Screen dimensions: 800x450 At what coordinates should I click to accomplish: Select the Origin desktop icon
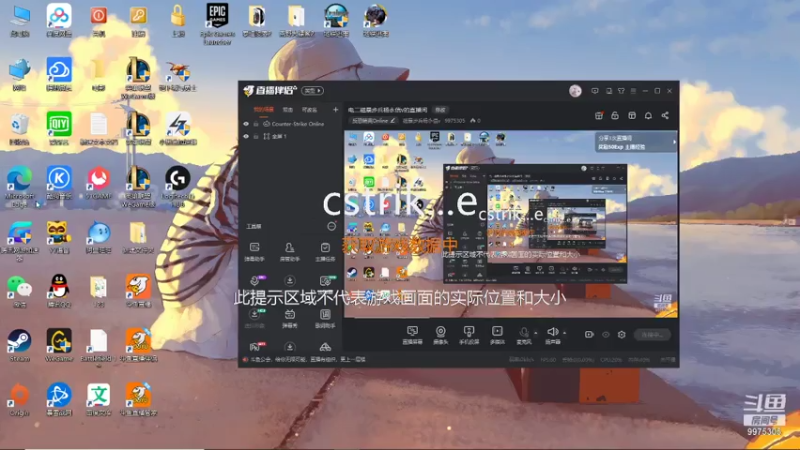click(x=19, y=399)
